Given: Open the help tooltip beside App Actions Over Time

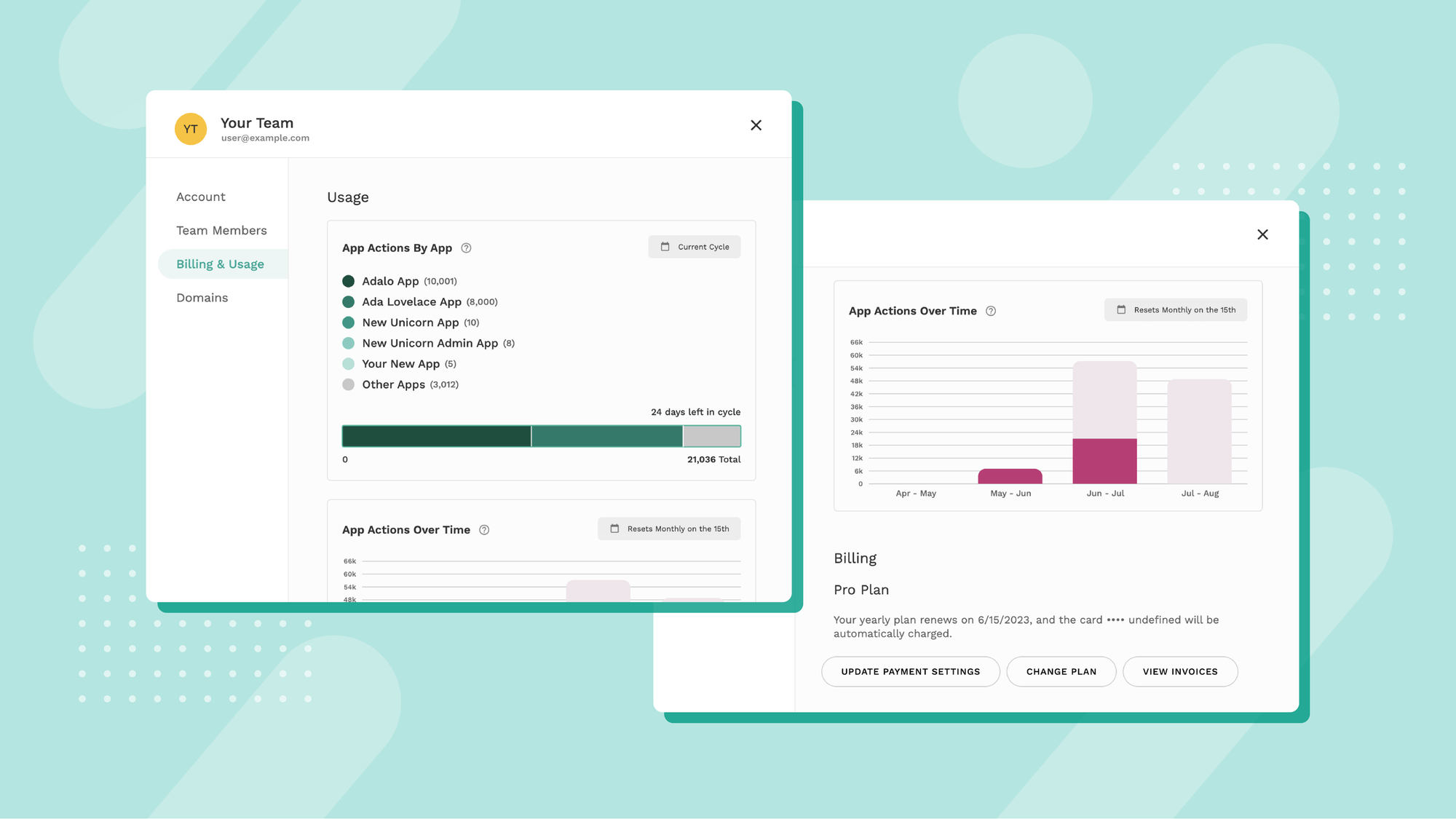Looking at the screenshot, I should [483, 530].
